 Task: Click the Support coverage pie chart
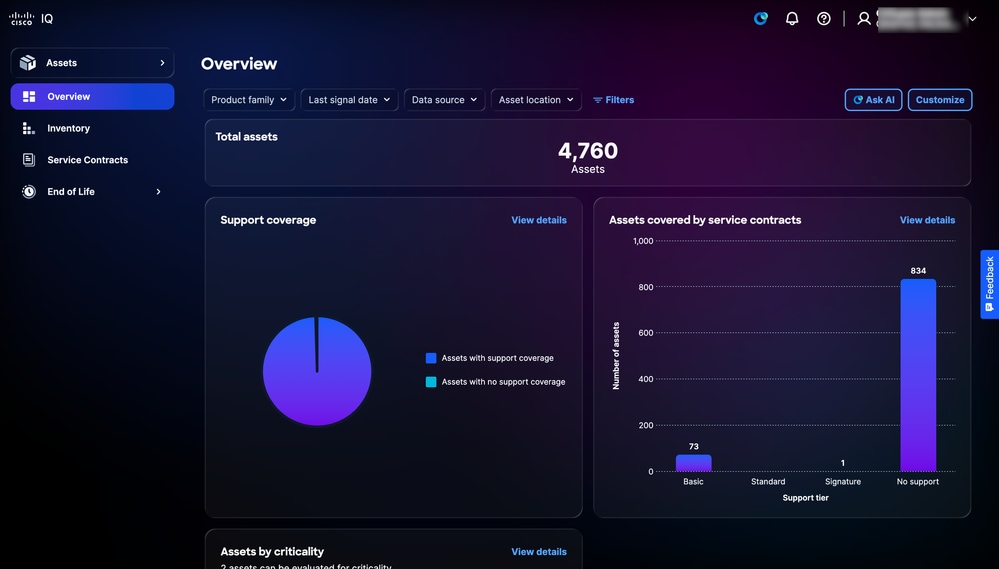pos(317,371)
